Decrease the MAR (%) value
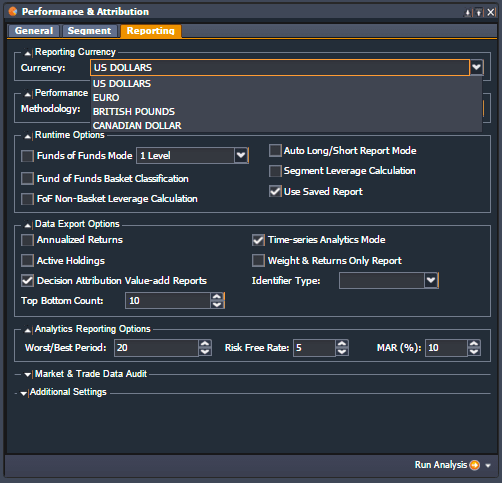502x483 pixels. tap(474, 352)
